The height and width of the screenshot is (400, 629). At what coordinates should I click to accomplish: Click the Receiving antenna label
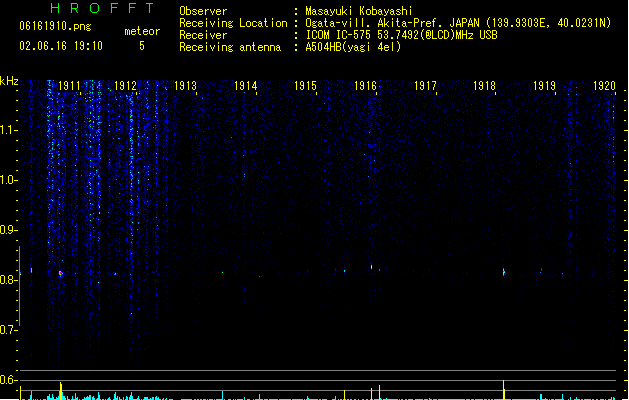pyautogui.click(x=230, y=47)
